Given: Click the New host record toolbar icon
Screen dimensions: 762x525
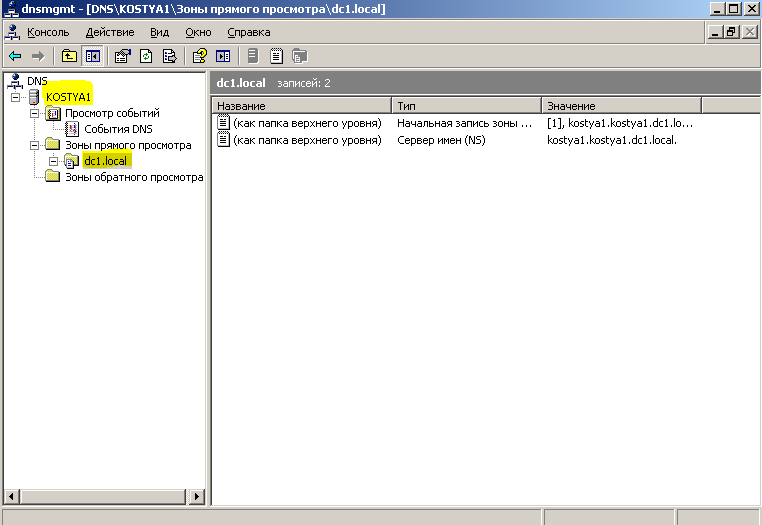Looking at the screenshot, I should 253,56.
